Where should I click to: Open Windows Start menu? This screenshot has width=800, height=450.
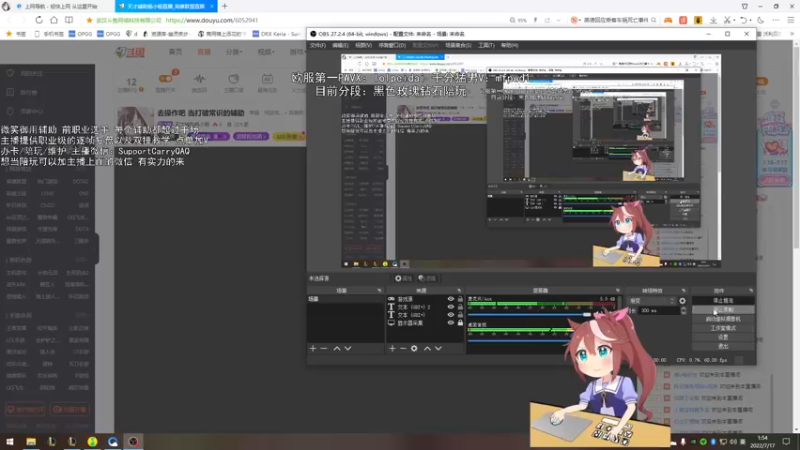pyautogui.click(x=10, y=441)
